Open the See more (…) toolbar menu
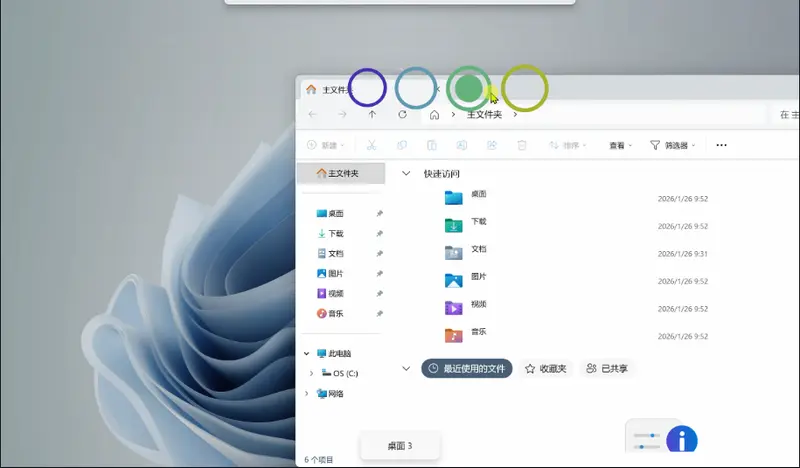This screenshot has width=800, height=468. 721,145
